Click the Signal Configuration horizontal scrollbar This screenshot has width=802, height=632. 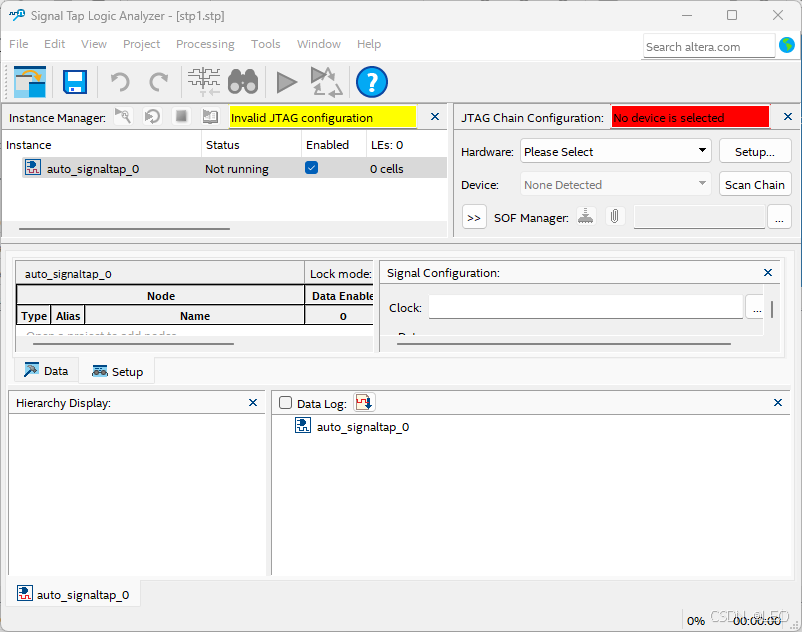564,344
